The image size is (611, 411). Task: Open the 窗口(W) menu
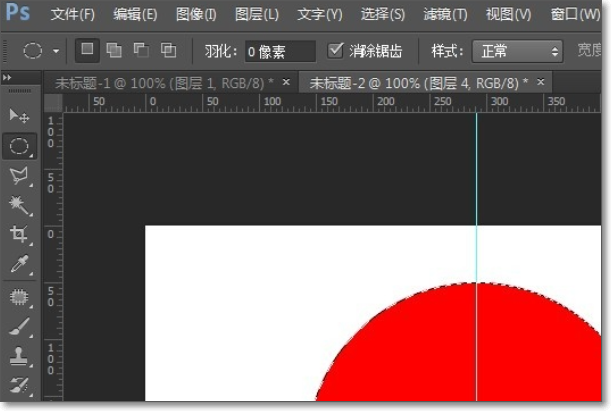coord(575,15)
